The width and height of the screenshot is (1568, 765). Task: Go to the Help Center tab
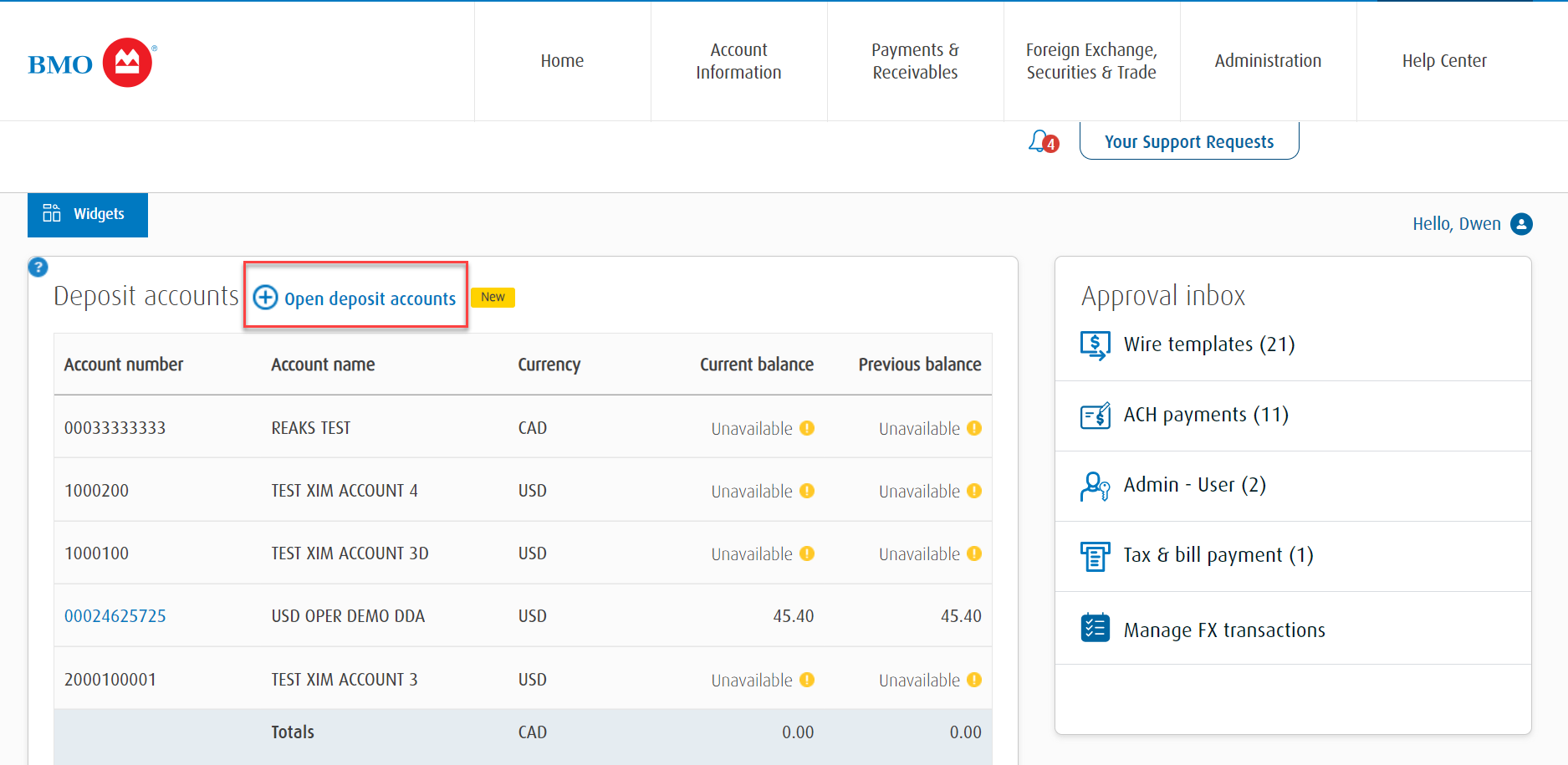1444,60
